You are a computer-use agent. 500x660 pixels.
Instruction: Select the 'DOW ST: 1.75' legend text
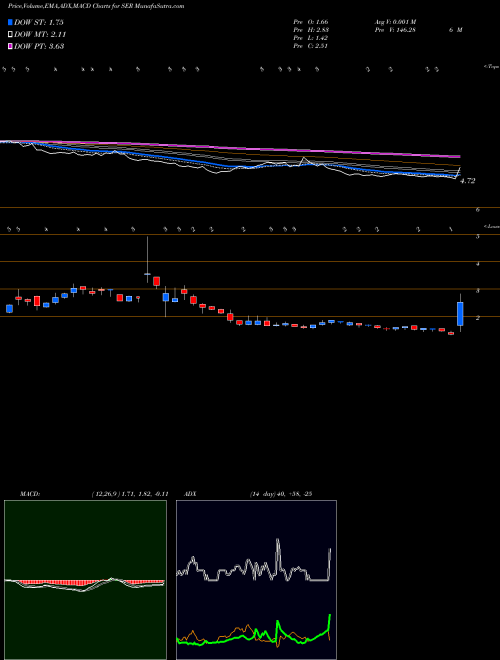click(39, 22)
